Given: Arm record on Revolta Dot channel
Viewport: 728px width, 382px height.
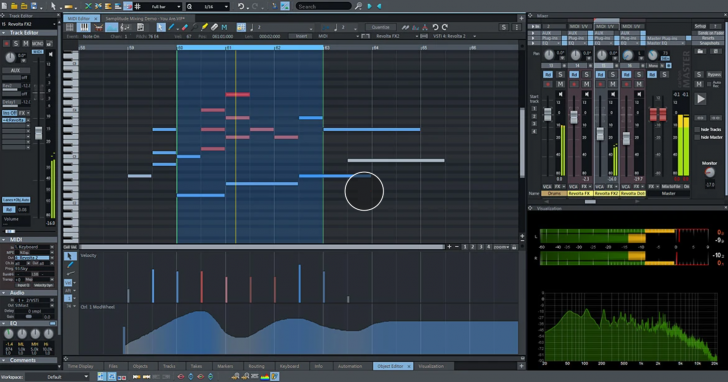Looking at the screenshot, I should pos(627,84).
